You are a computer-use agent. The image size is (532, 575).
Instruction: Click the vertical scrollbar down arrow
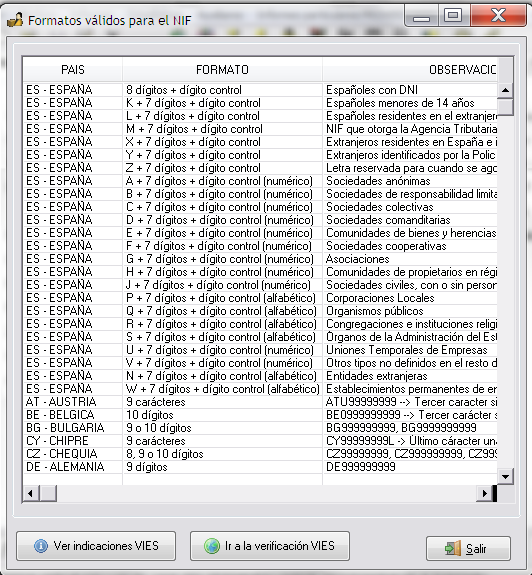point(505,477)
